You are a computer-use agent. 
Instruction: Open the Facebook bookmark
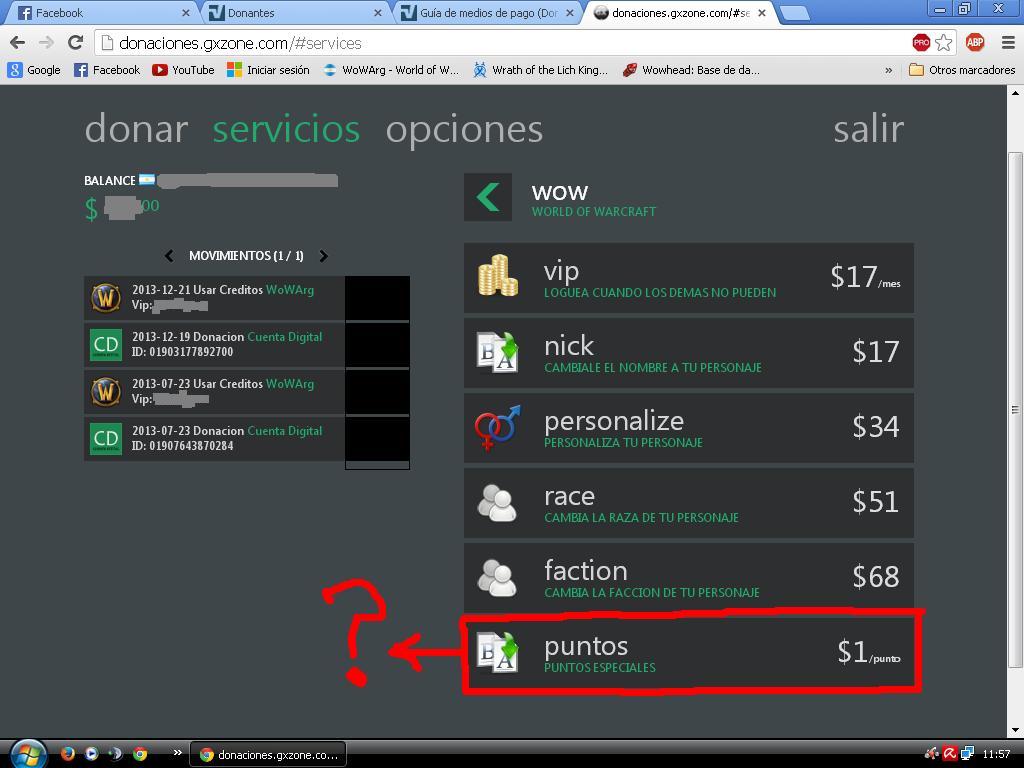coord(107,70)
